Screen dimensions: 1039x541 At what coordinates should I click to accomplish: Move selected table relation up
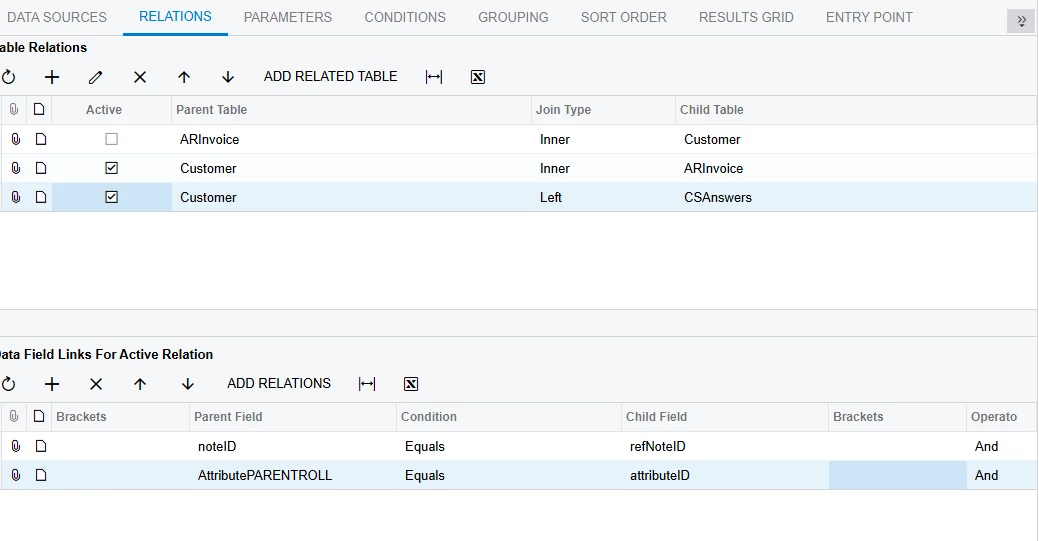[x=184, y=77]
